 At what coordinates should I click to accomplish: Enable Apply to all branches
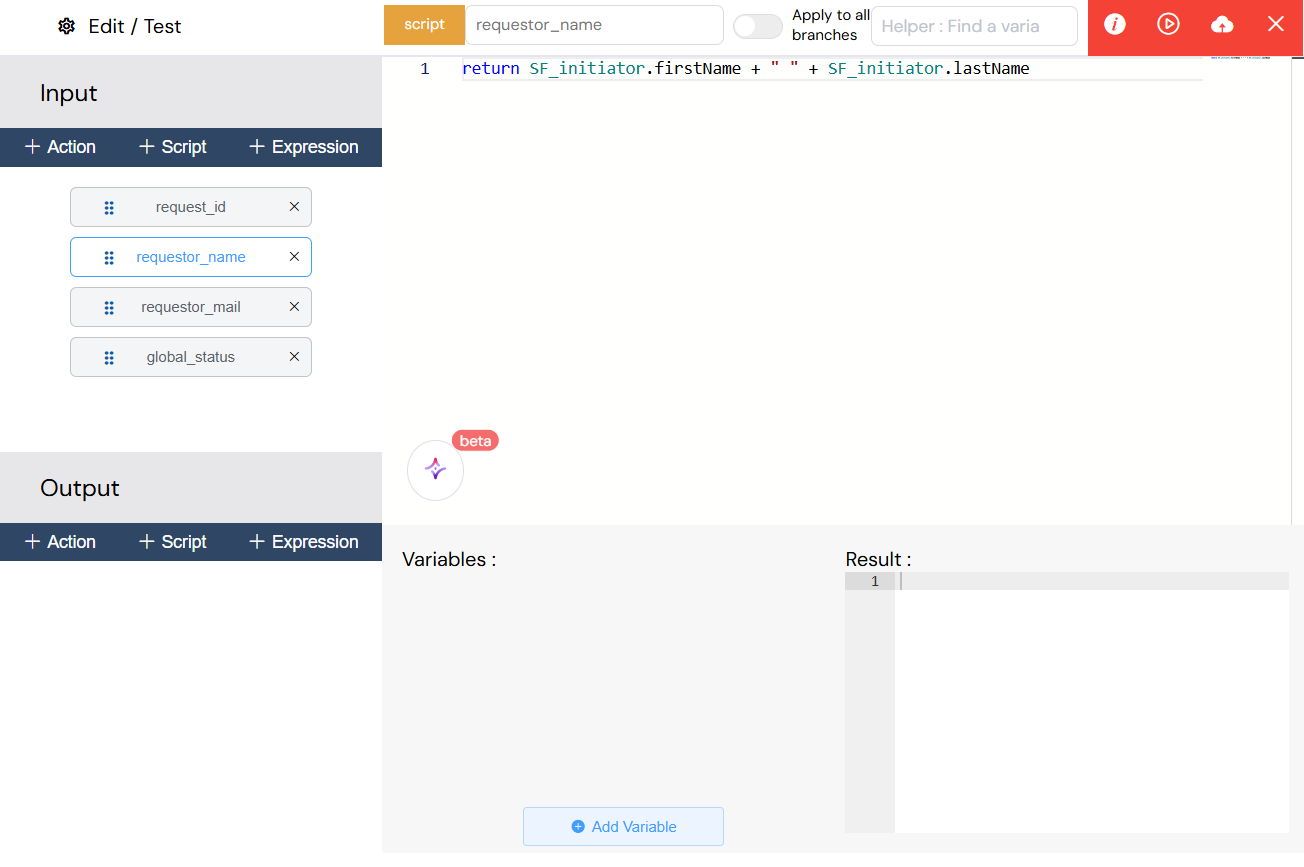pos(757,26)
